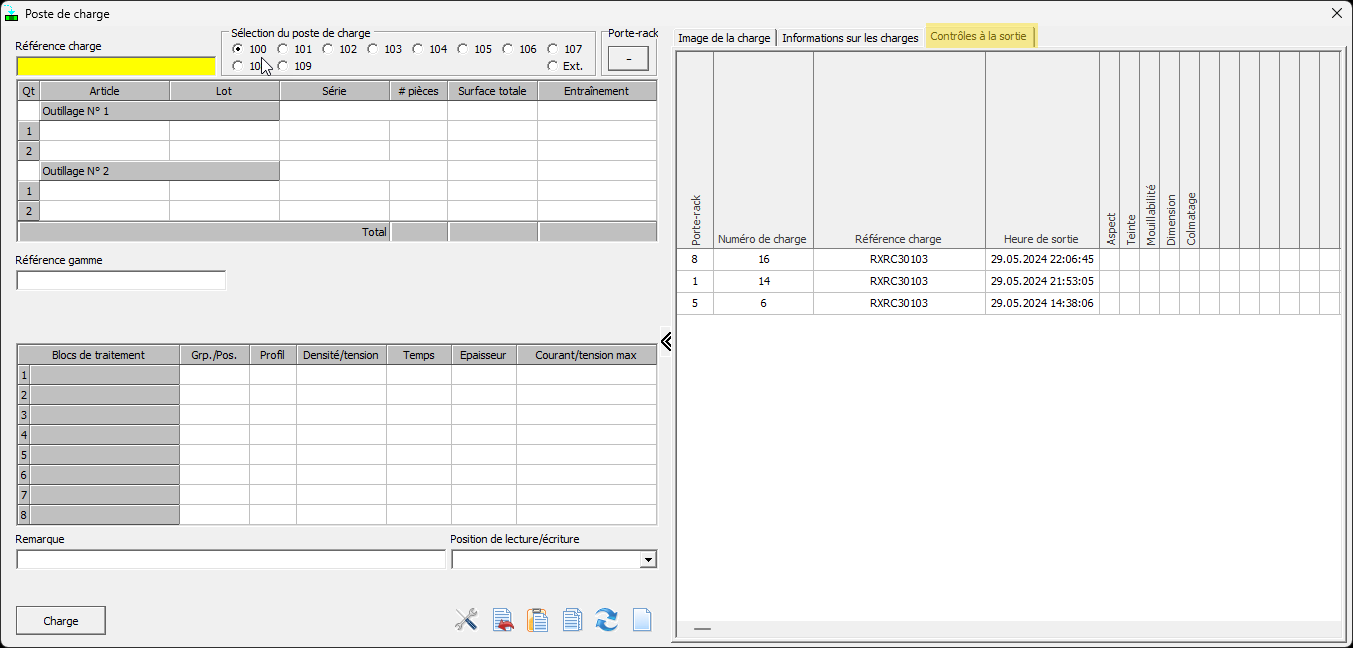
Task: Choose charging station 109
Action: (283, 66)
